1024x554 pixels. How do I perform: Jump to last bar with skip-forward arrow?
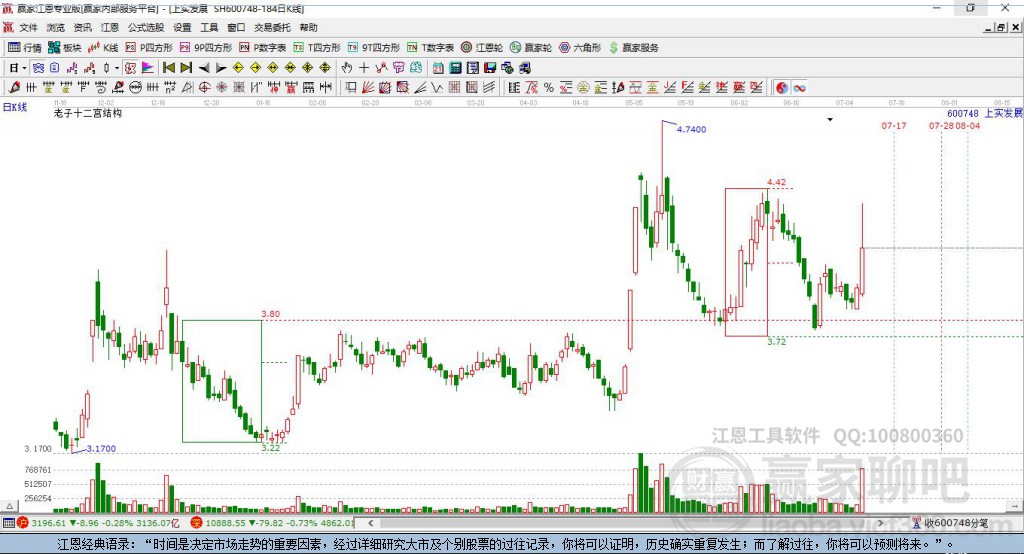click(186, 68)
